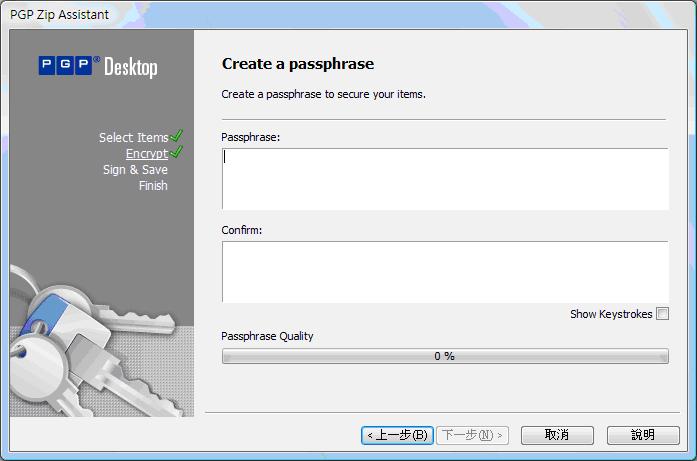Image resolution: width=697 pixels, height=461 pixels.
Task: Click the Passphrase Quality progress bar
Action: [x=444, y=356]
